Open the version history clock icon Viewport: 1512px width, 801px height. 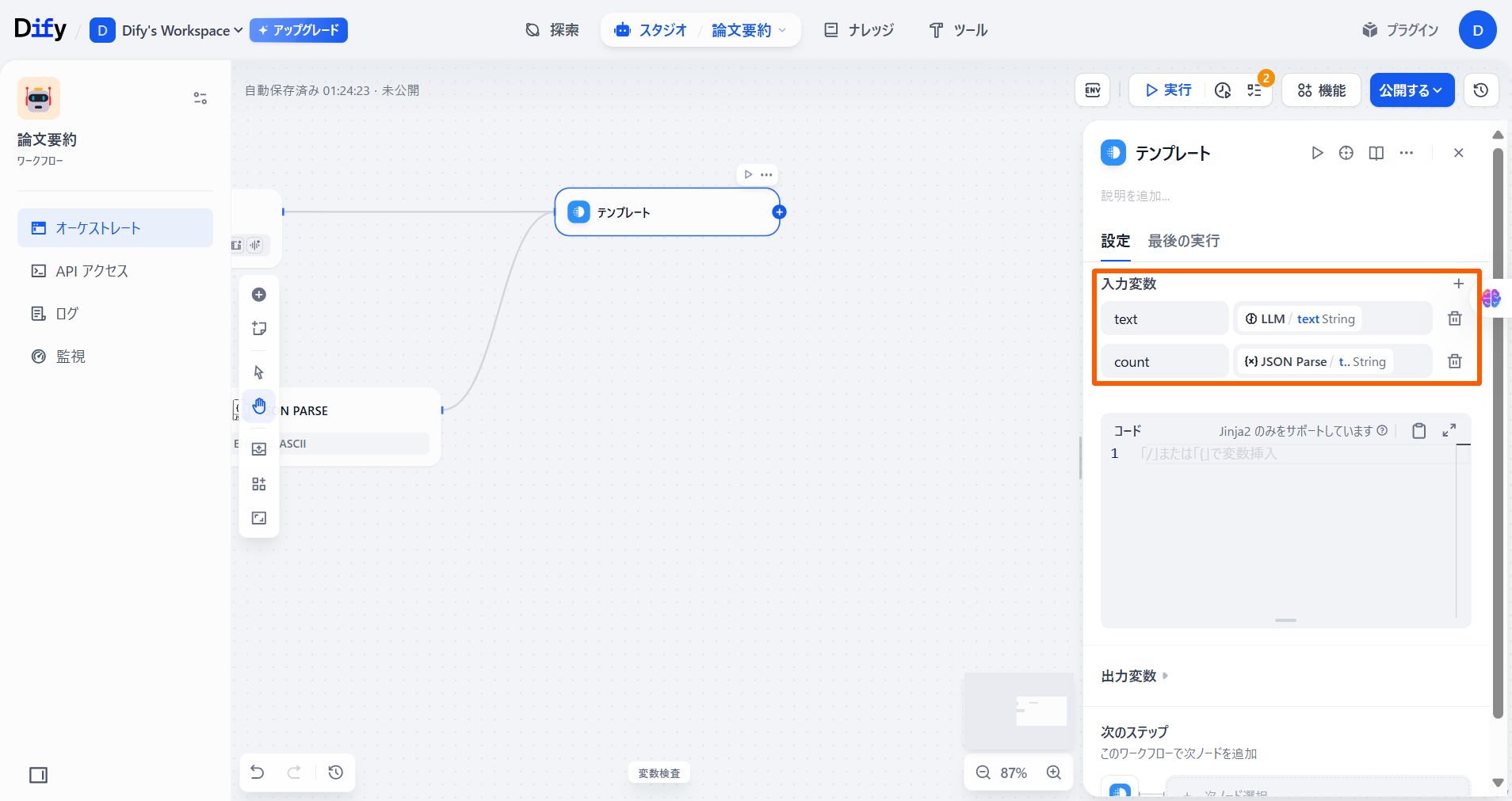pos(1480,90)
